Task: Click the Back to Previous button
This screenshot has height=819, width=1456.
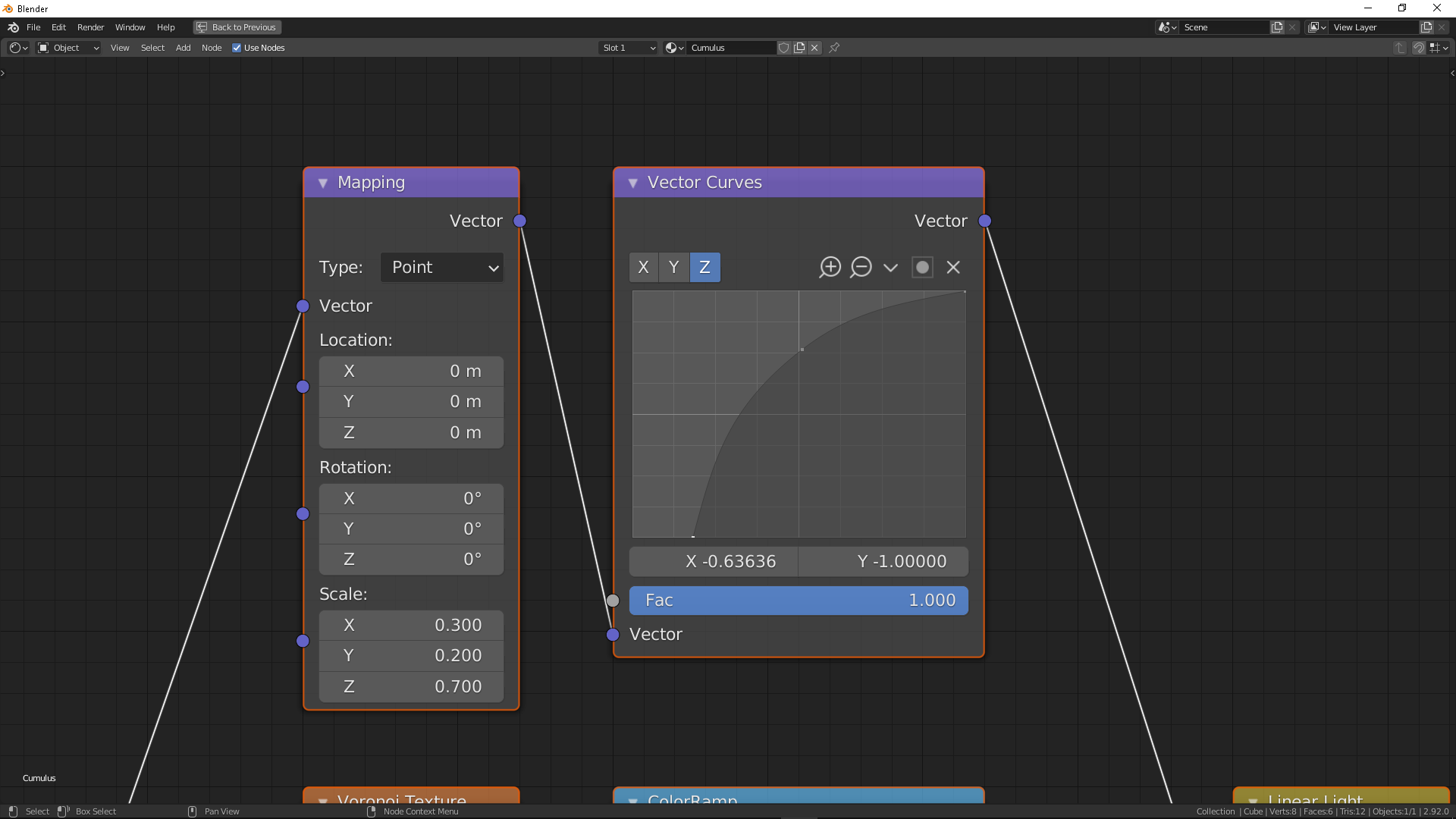Action: pos(237,27)
